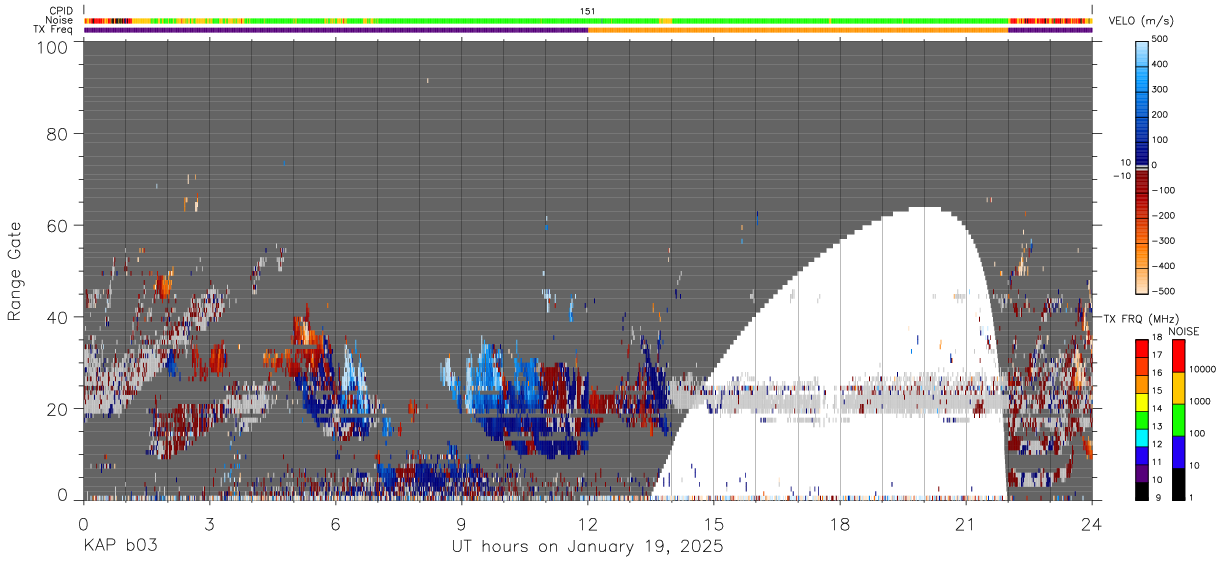
Task: Click the gray ground scatter band near 18 UT
Action: point(840,399)
